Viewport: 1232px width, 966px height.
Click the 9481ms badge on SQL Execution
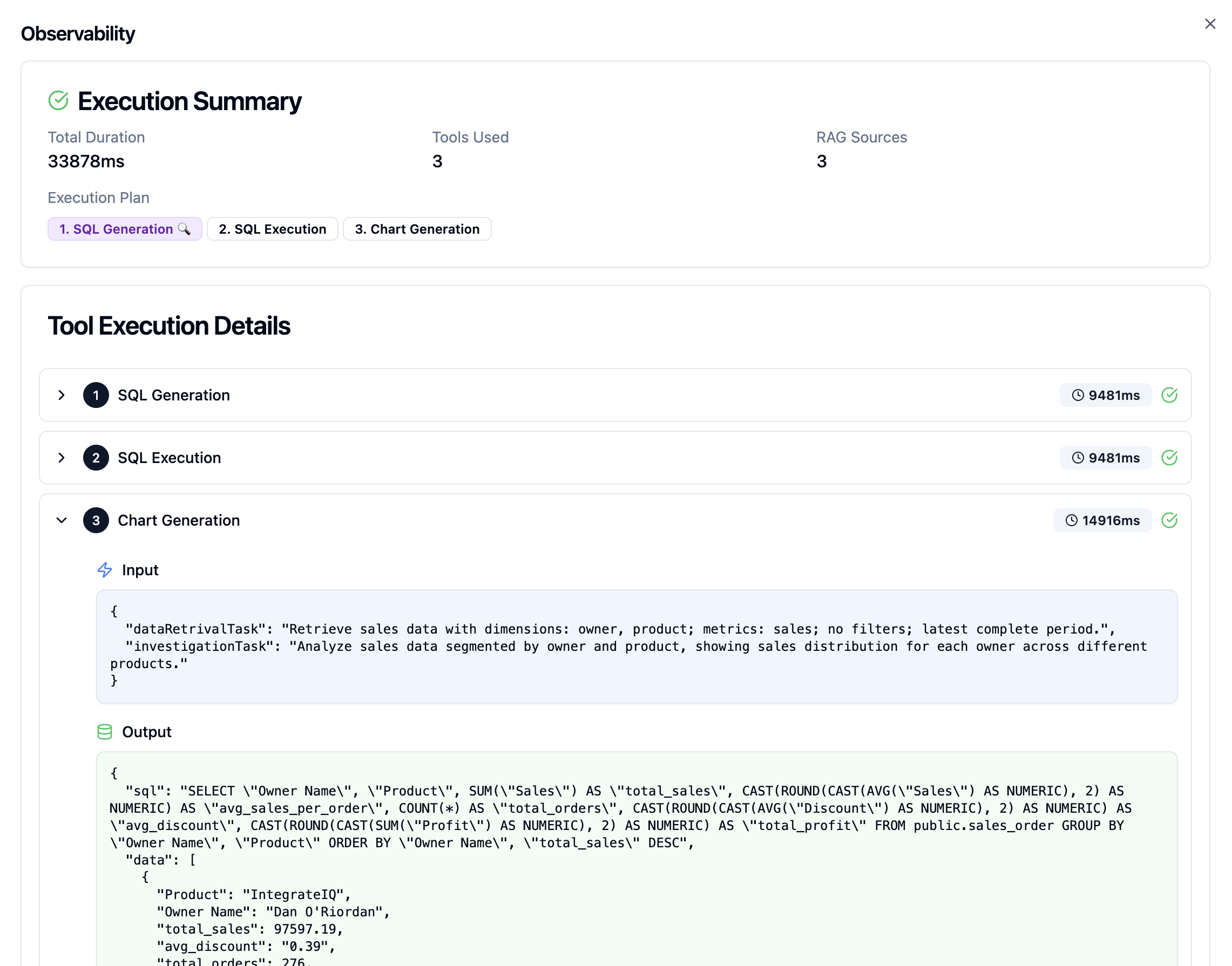[x=1105, y=458]
